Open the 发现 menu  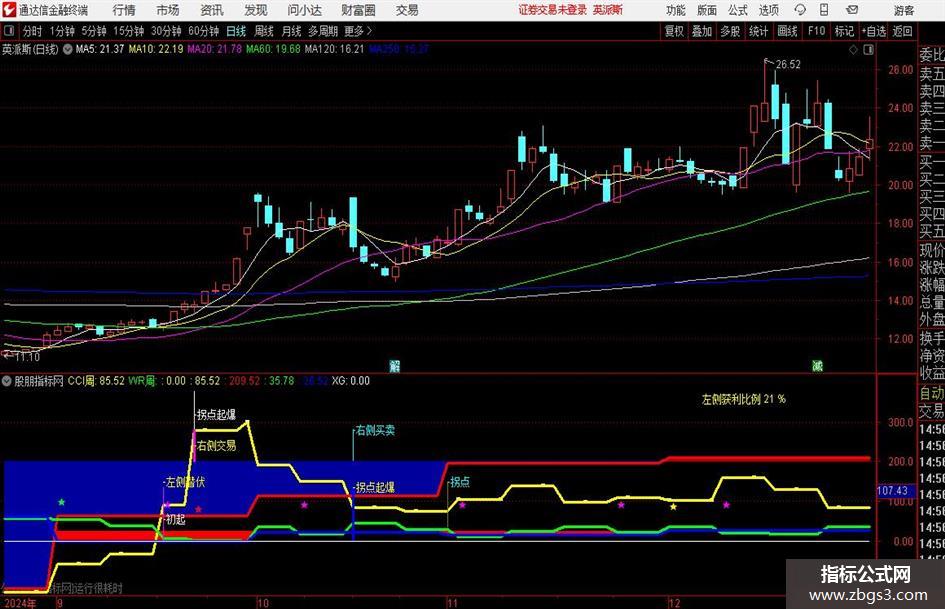pos(256,10)
